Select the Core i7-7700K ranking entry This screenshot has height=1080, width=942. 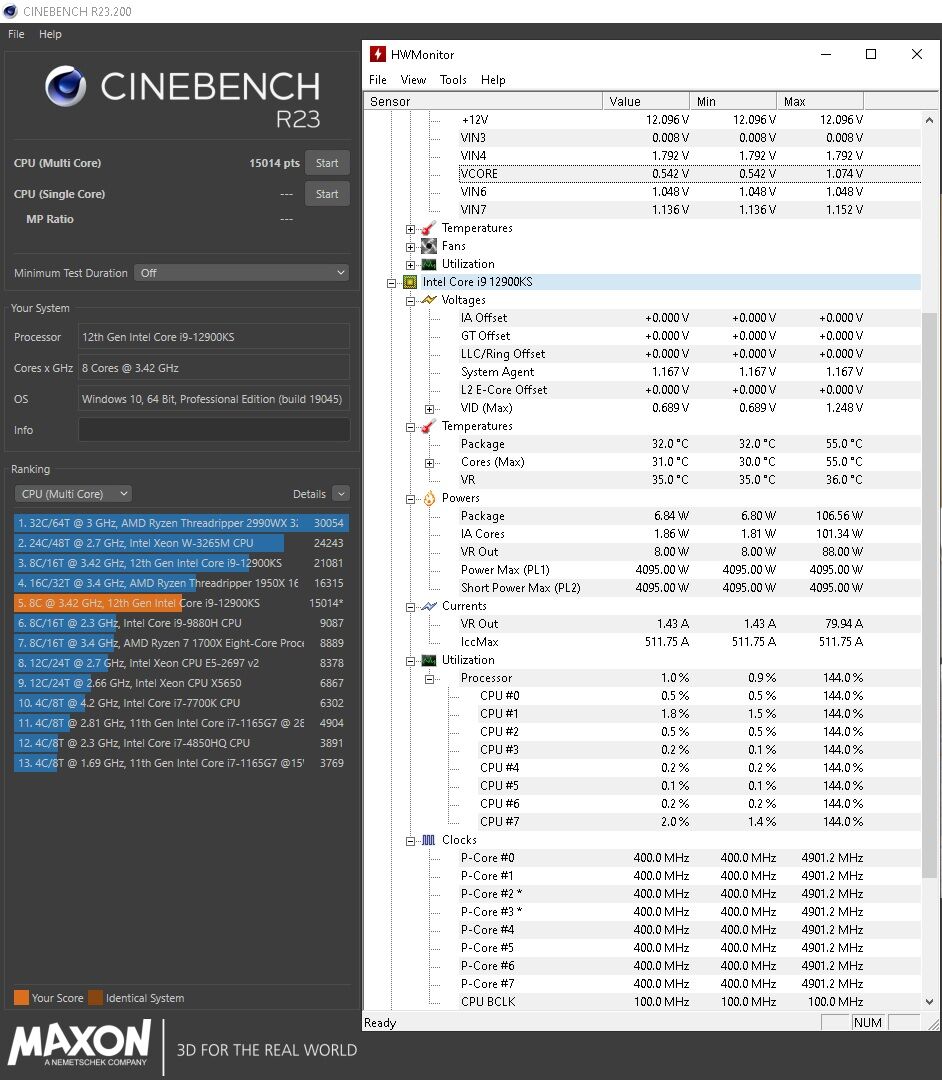tap(181, 703)
